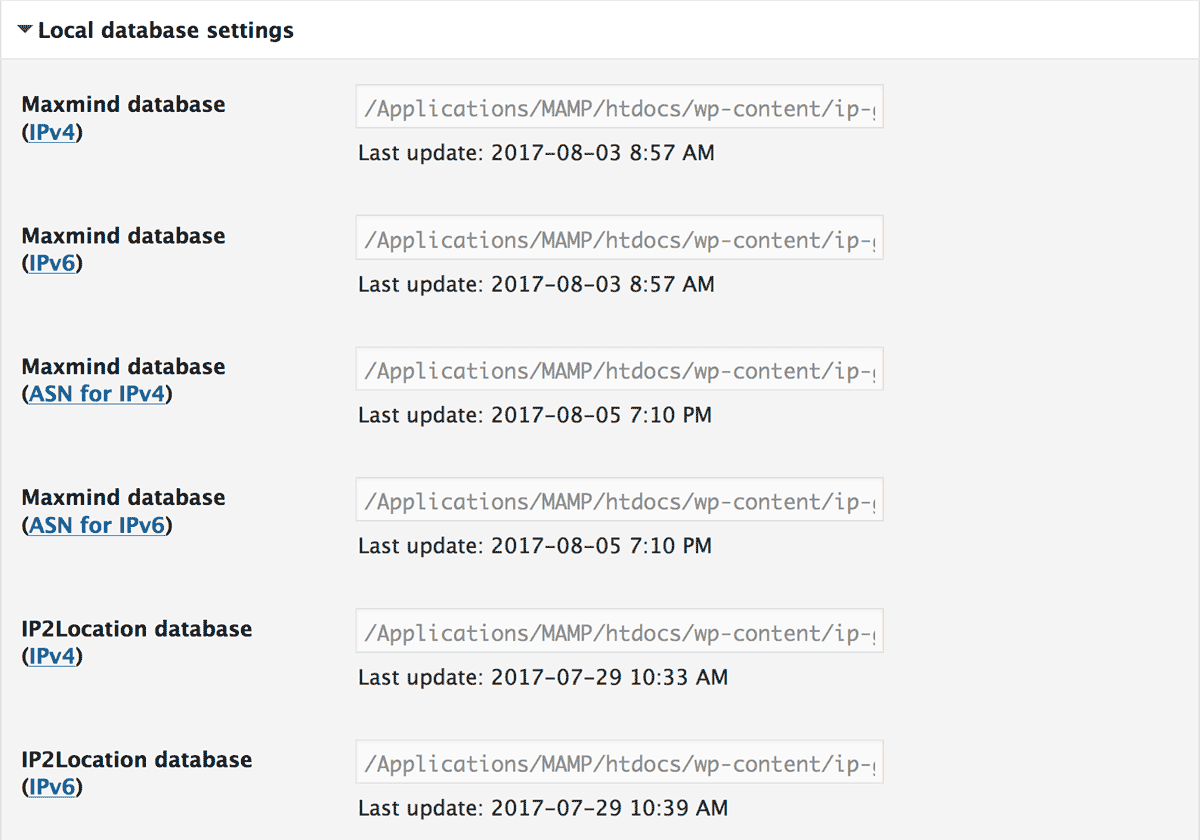1200x840 pixels.
Task: Click Maxmind database label above ASN for IPv4
Action: pyautogui.click(x=124, y=367)
